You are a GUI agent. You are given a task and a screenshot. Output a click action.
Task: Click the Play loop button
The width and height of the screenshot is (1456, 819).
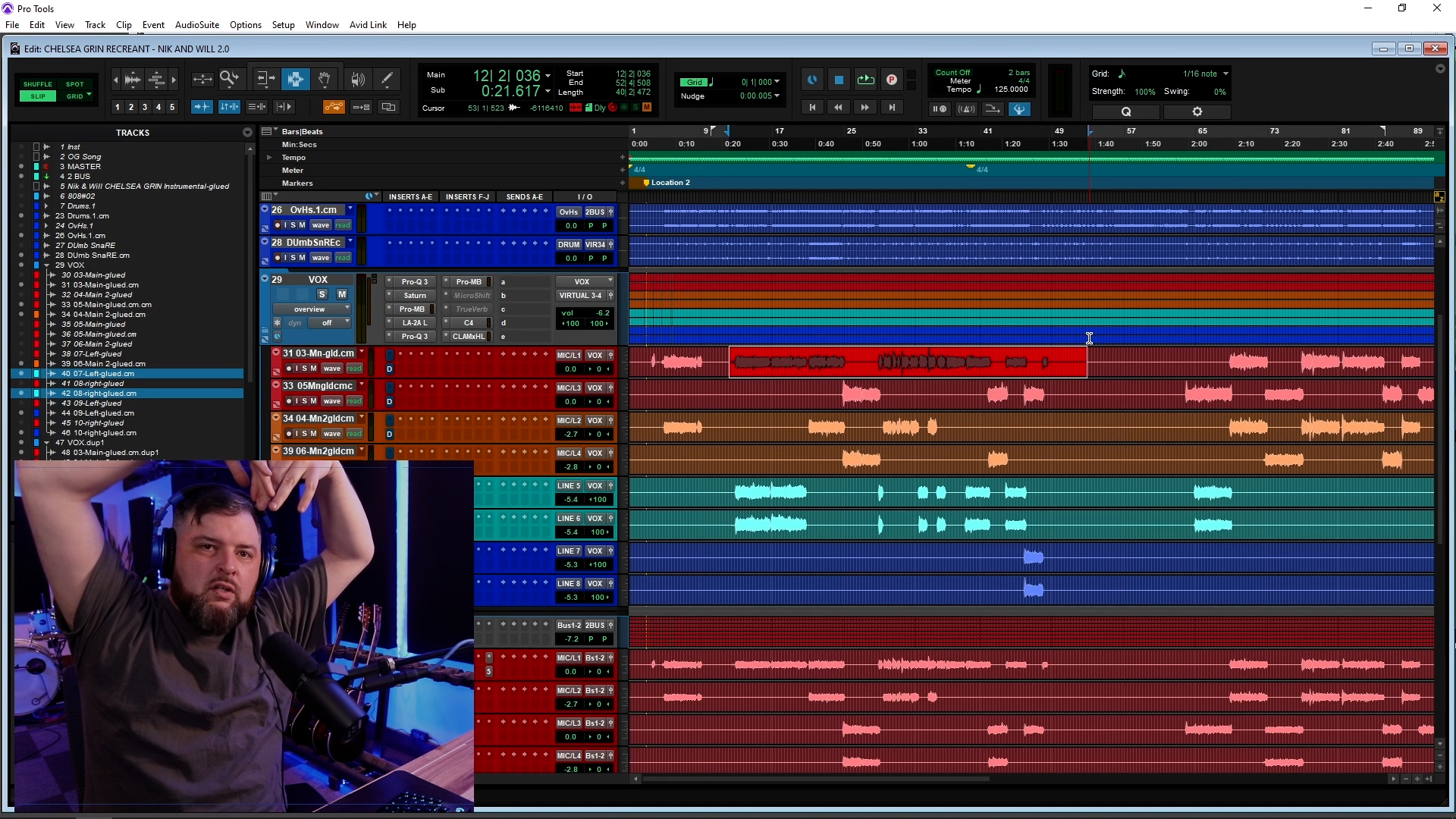point(865,80)
